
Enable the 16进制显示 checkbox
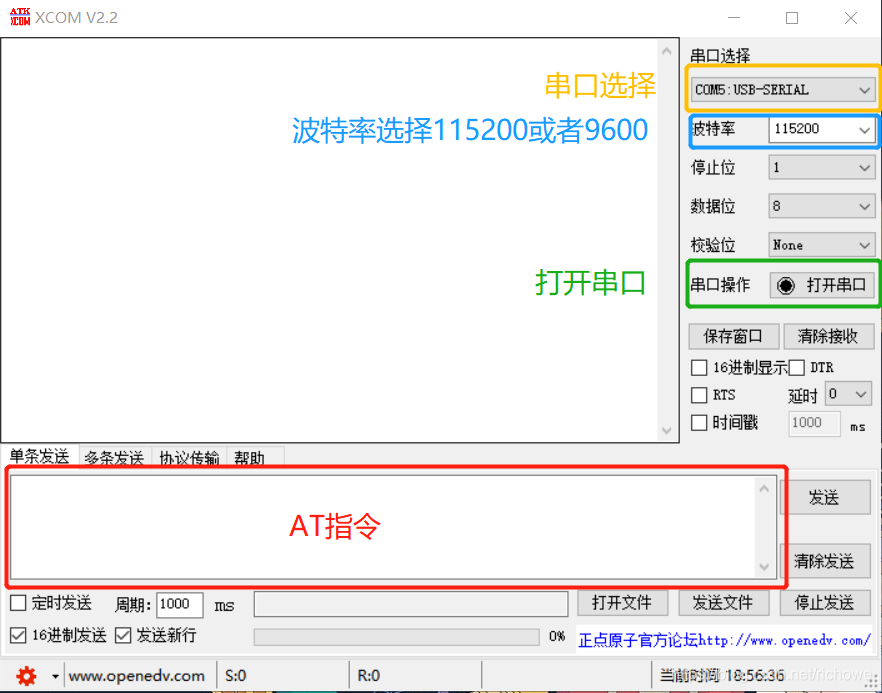699,368
